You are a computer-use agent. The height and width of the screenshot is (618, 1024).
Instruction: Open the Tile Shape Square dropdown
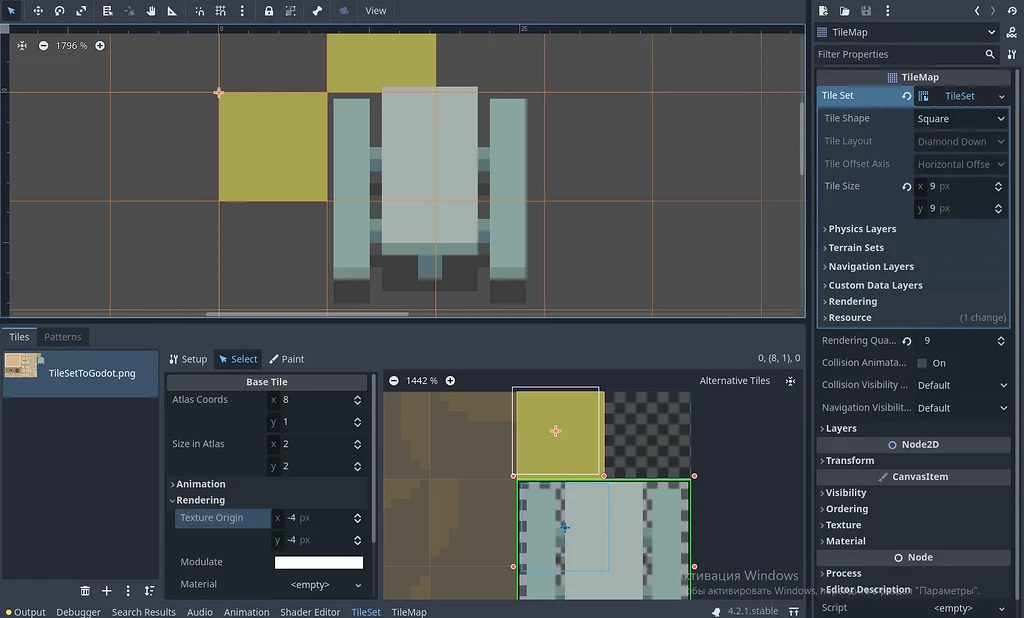961,119
